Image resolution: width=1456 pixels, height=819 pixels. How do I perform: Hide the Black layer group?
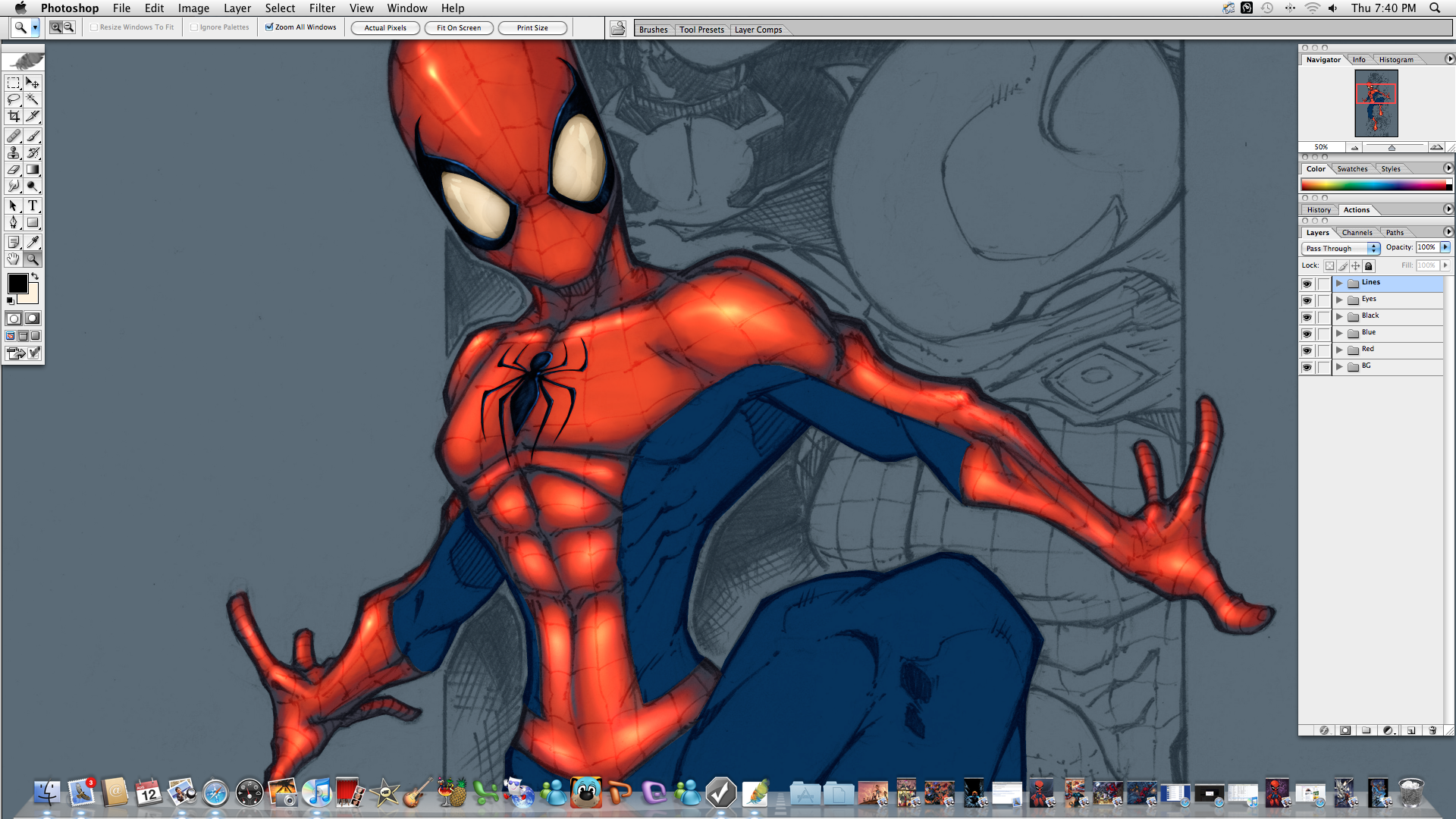(1307, 317)
